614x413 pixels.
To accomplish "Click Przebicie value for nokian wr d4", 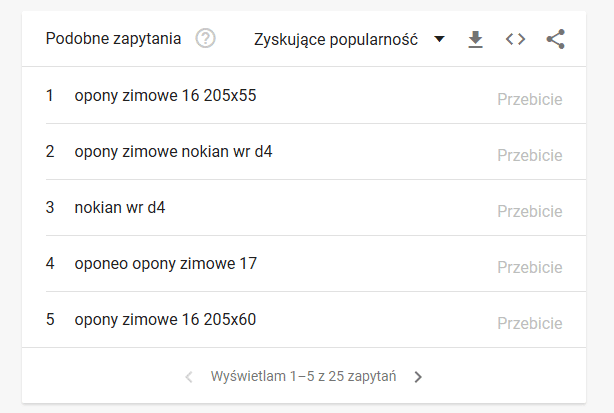I will tap(530, 211).
